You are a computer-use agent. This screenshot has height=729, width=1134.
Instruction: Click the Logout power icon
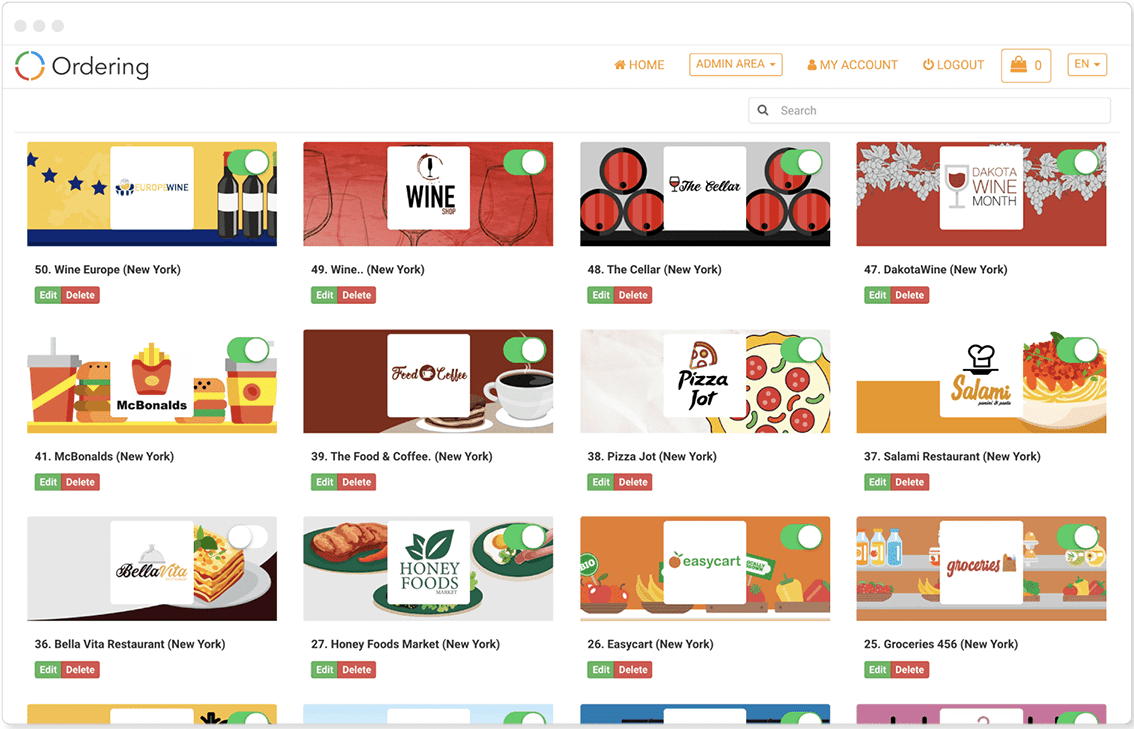click(928, 64)
